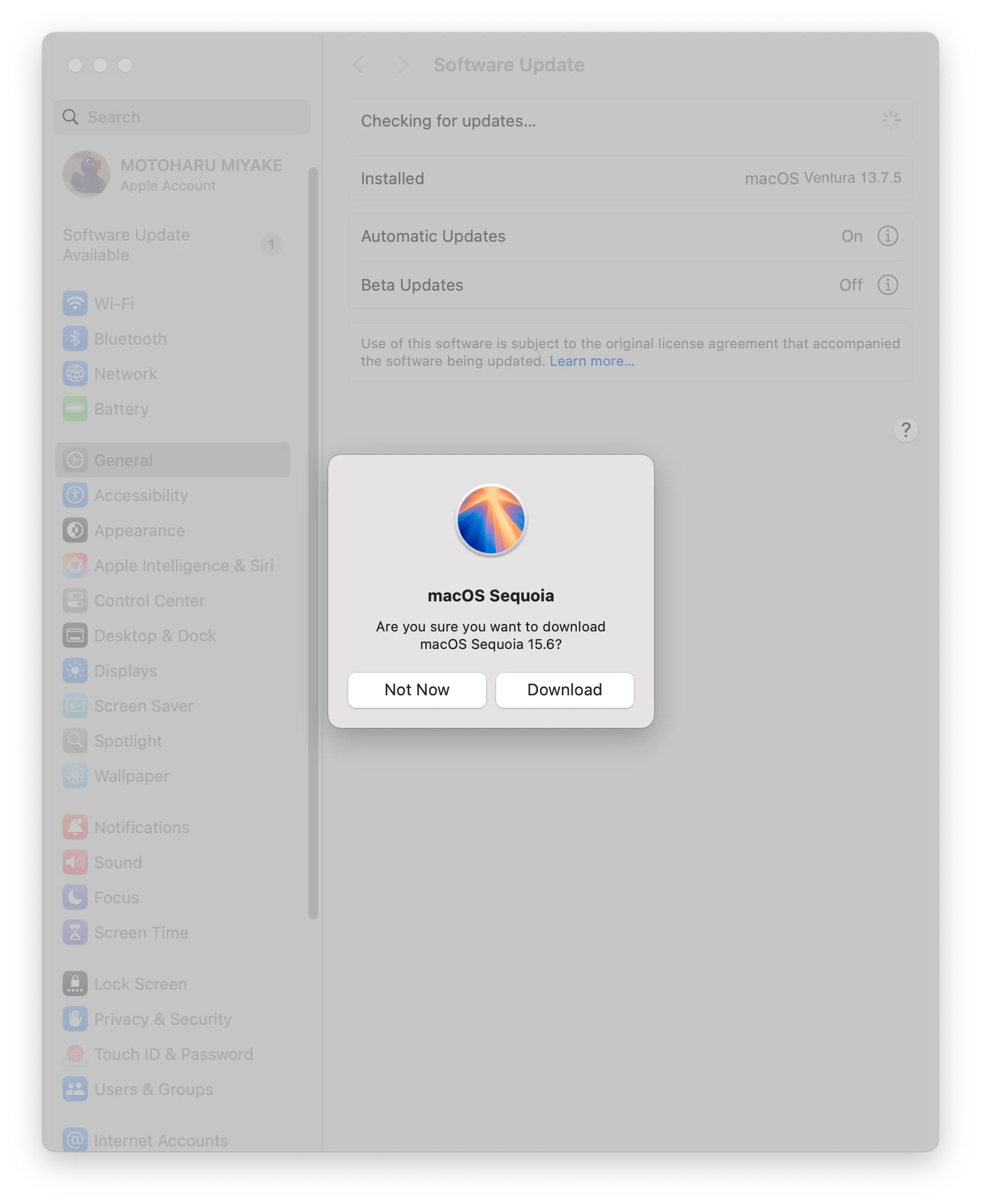This screenshot has width=981, height=1204.
Task: Select the Wallpaper icon
Action: tap(75, 776)
